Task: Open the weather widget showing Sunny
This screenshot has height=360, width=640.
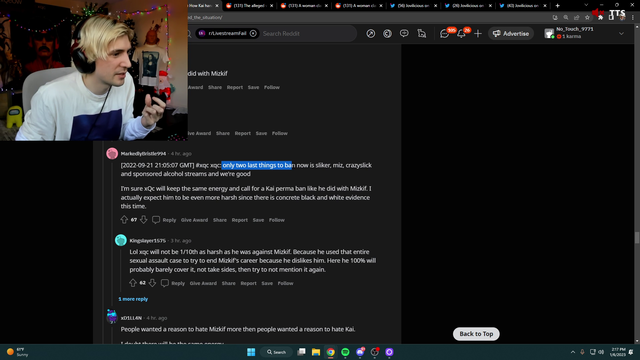Action: click(x=17, y=352)
